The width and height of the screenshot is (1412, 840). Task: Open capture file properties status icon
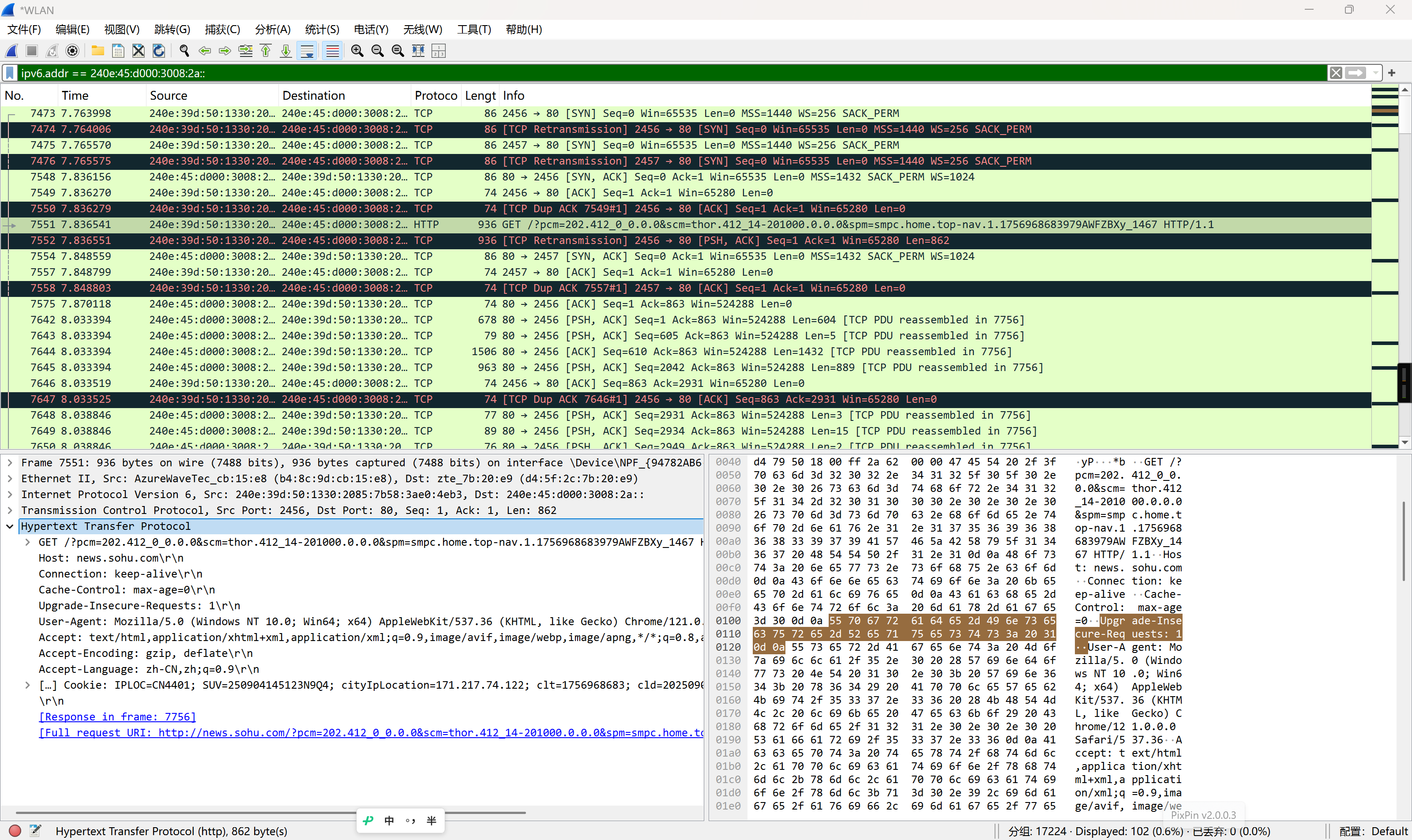(x=35, y=831)
